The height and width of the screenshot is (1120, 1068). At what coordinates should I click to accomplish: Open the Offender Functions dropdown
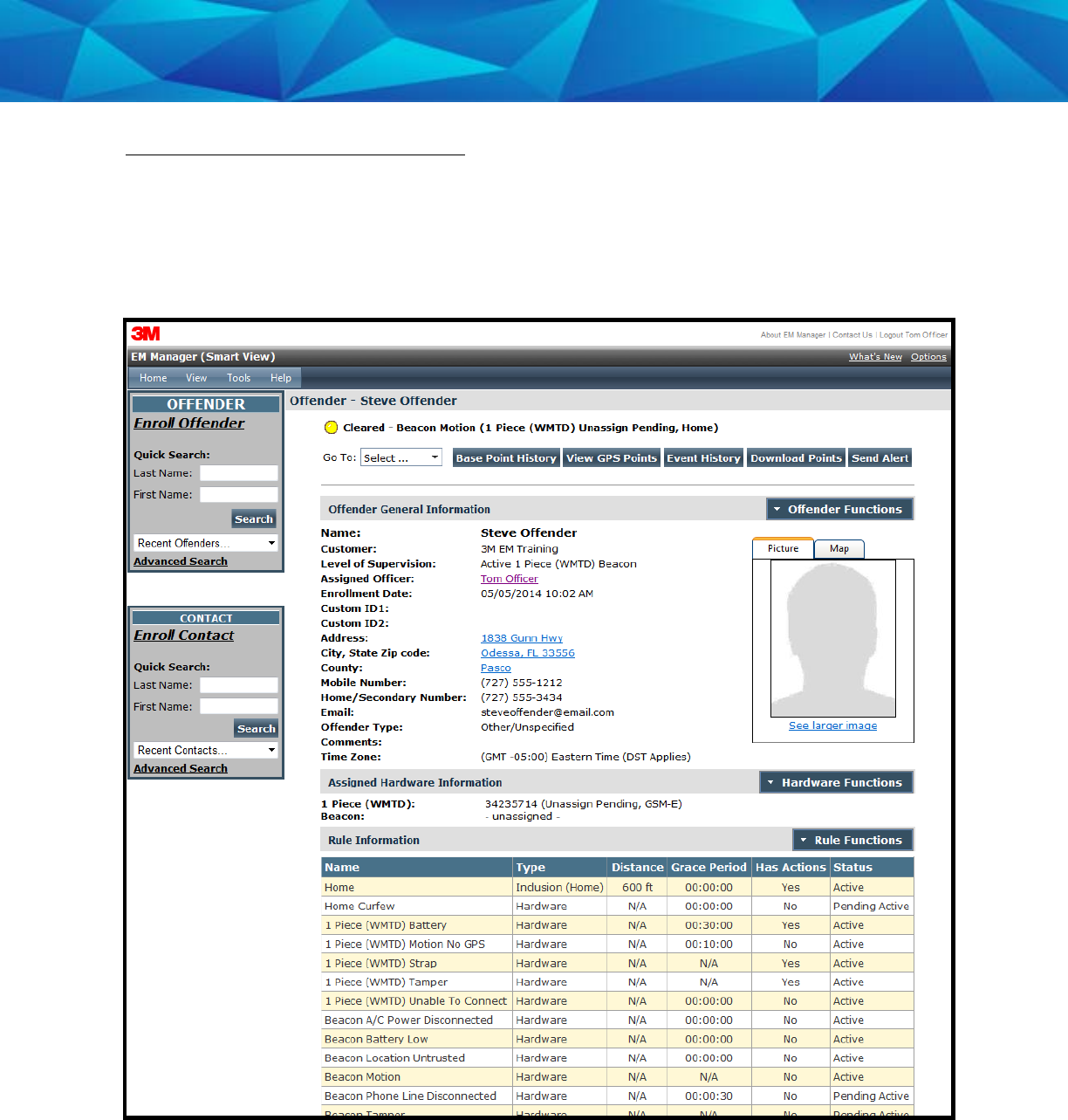(x=839, y=509)
